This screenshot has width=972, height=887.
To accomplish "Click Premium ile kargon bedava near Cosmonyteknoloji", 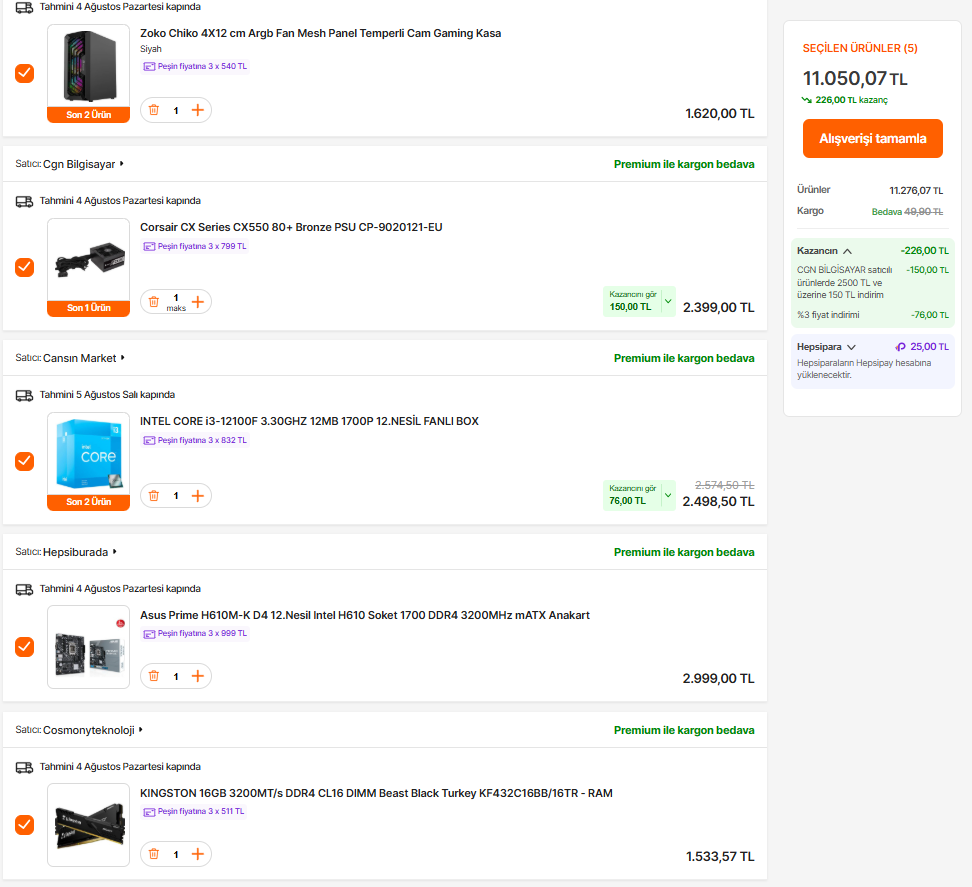I will pyautogui.click(x=684, y=730).
